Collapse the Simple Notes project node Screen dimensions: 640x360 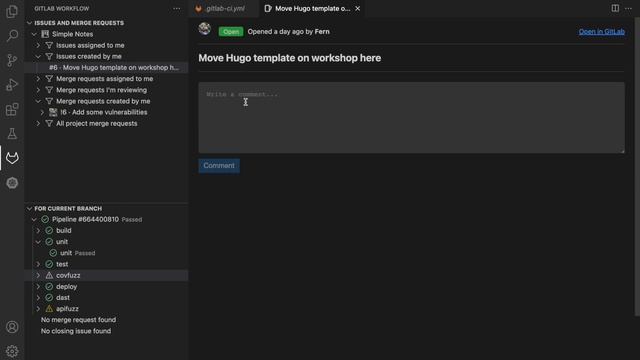(x=34, y=34)
